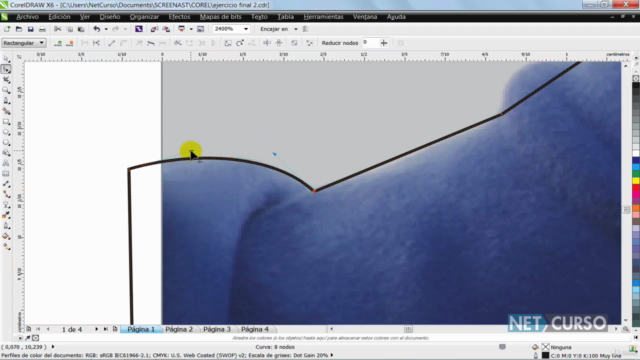The height and width of the screenshot is (360, 640).
Task: Pick the Smart Fill tool
Action: point(6,111)
